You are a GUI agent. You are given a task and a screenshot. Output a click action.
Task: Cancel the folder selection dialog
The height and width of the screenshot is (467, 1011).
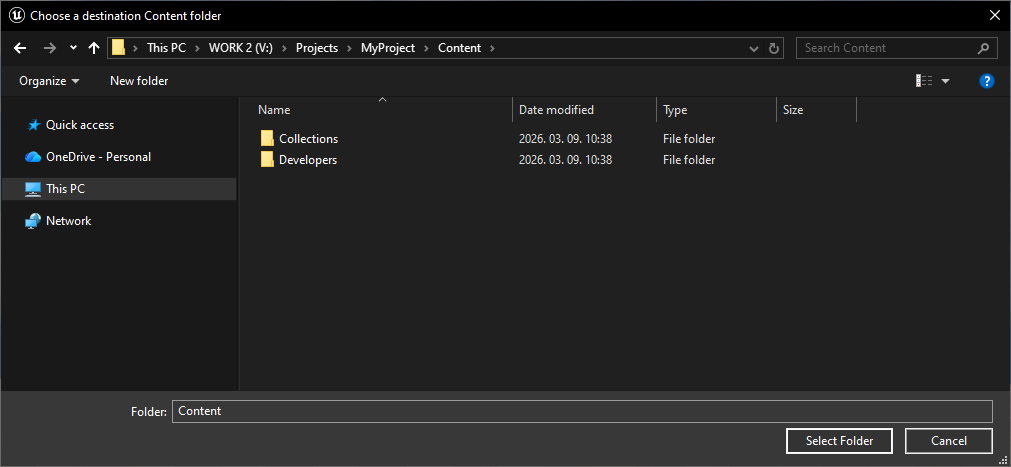948,441
